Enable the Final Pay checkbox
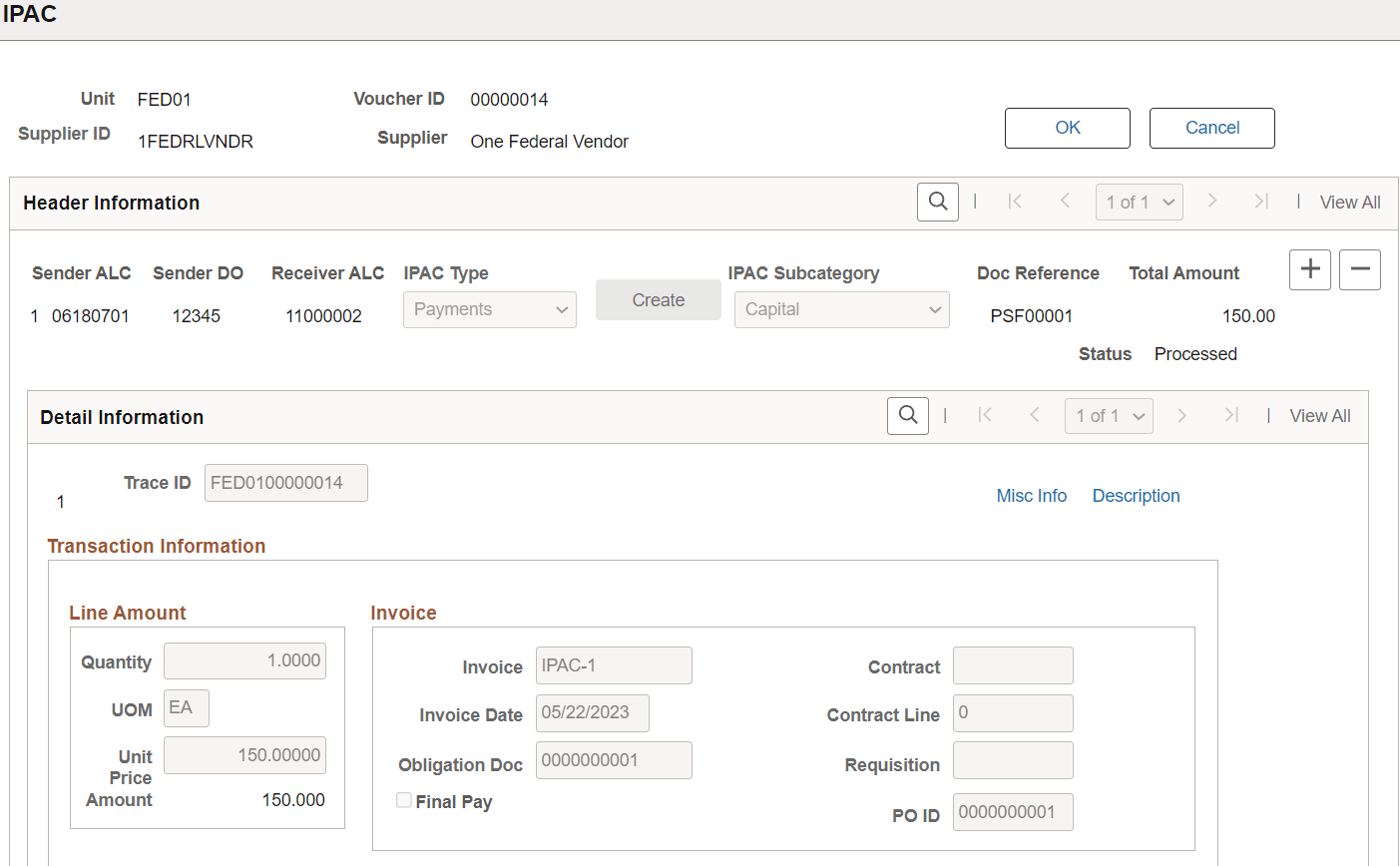Screen dimensions: 1400x866 click(x=403, y=800)
